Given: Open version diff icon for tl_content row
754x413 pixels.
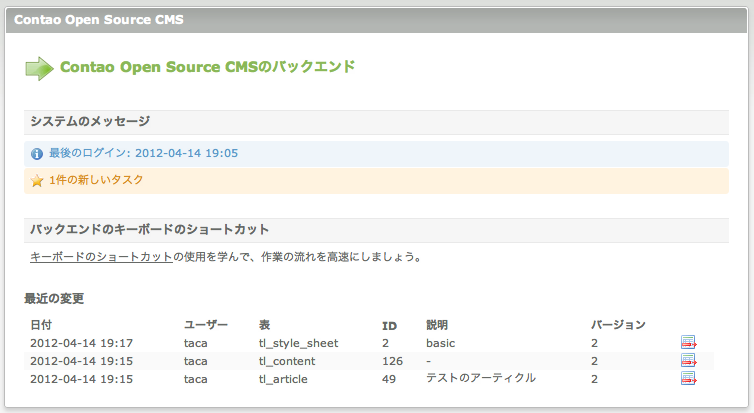Looking at the screenshot, I should click(x=689, y=360).
